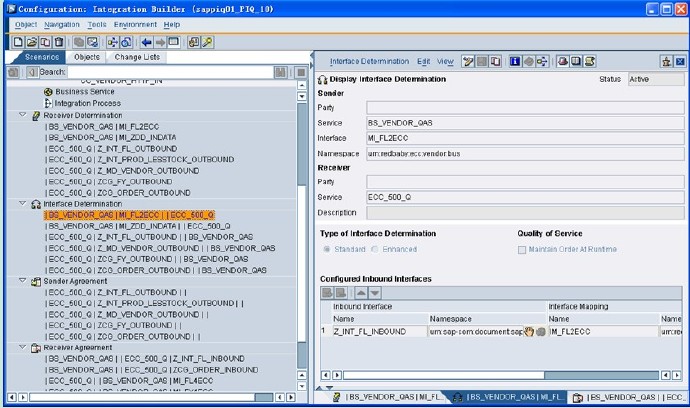Click the Z_INT_FL_INBOUND table cell
Image resolution: width=690 pixels, height=408 pixels.
pyautogui.click(x=379, y=331)
